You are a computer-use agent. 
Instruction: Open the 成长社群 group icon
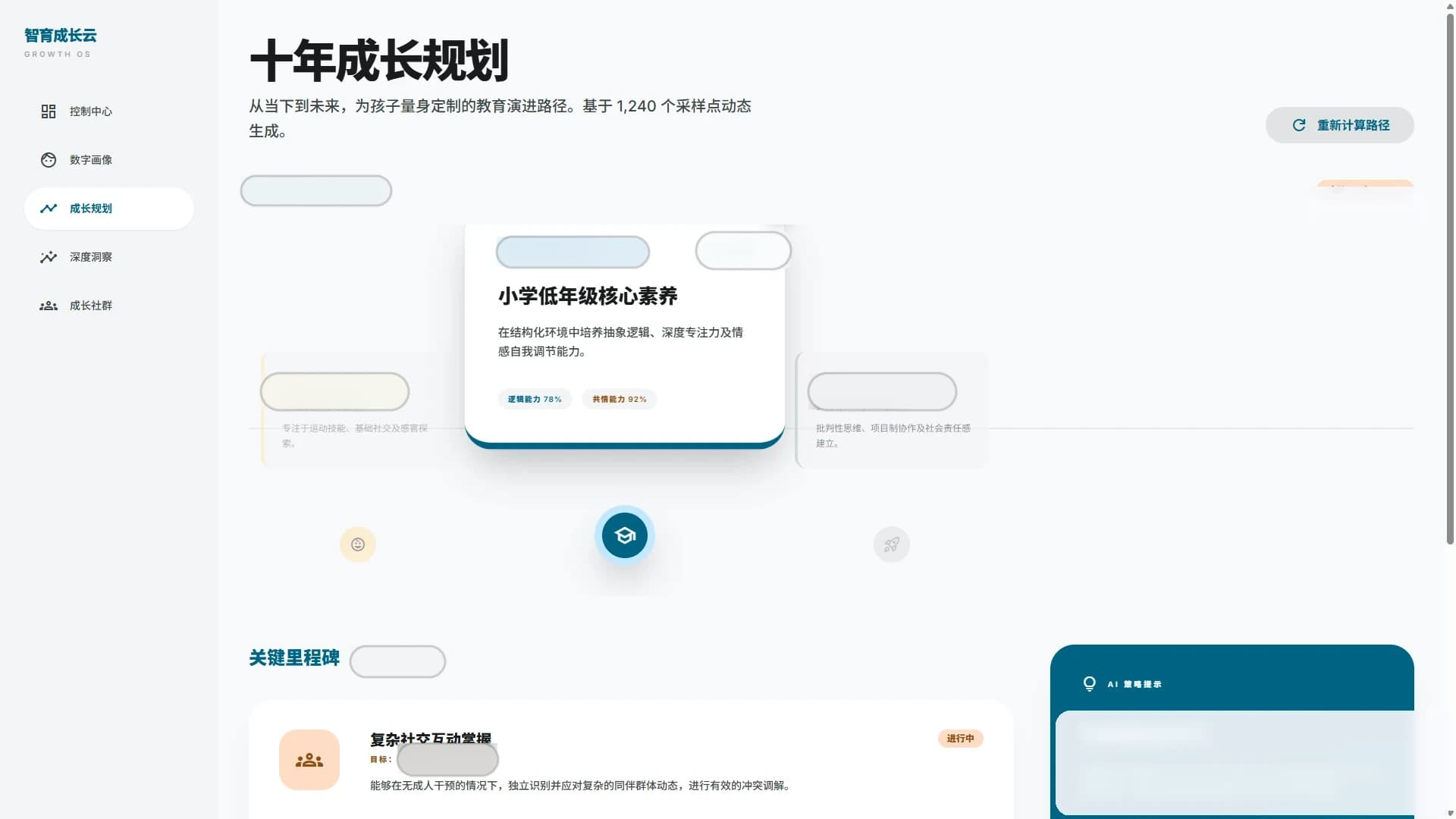point(49,306)
